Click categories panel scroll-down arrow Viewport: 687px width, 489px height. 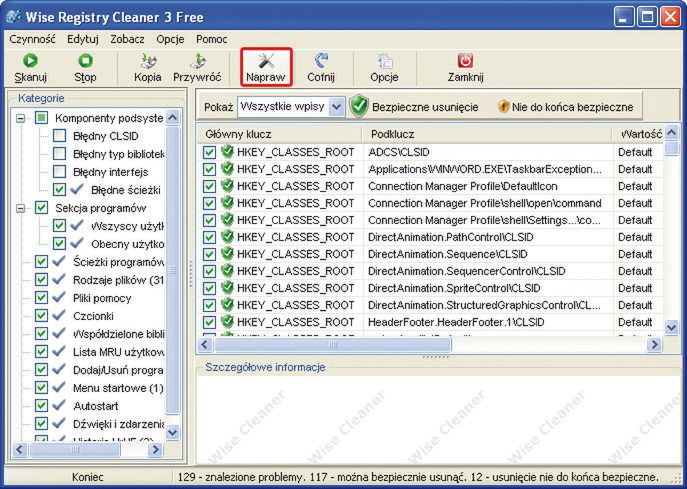173,432
